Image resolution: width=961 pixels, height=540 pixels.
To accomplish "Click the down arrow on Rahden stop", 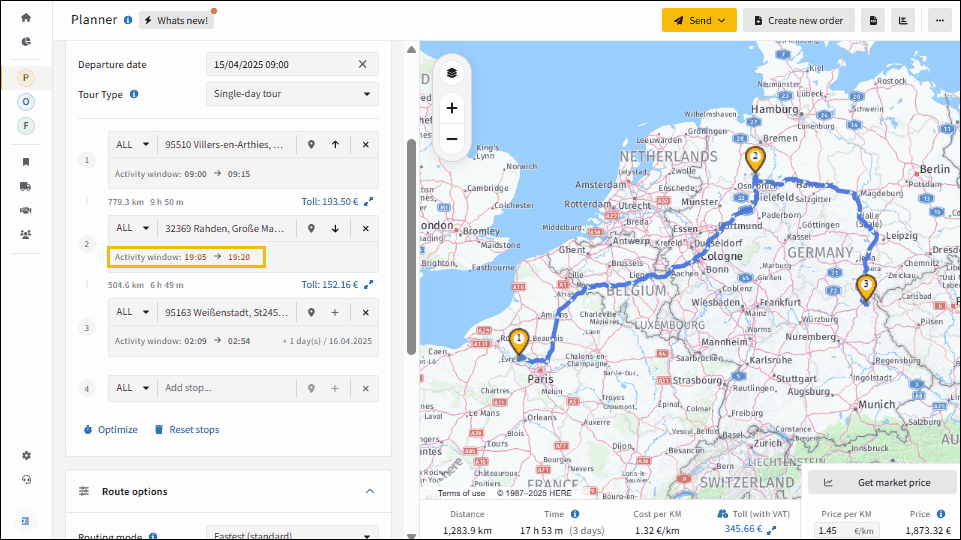I will click(335, 229).
